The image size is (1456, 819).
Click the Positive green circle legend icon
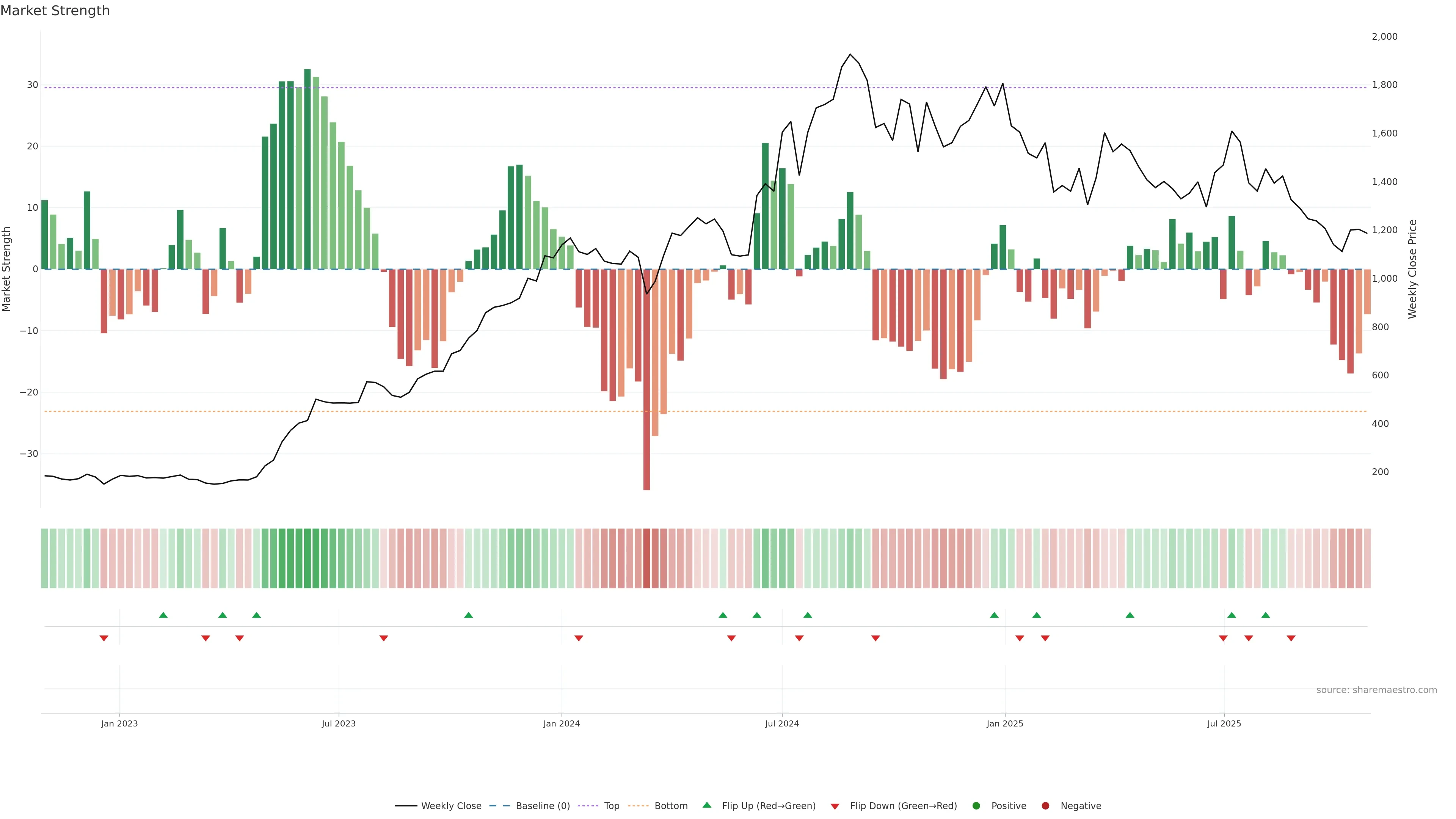click(976, 806)
